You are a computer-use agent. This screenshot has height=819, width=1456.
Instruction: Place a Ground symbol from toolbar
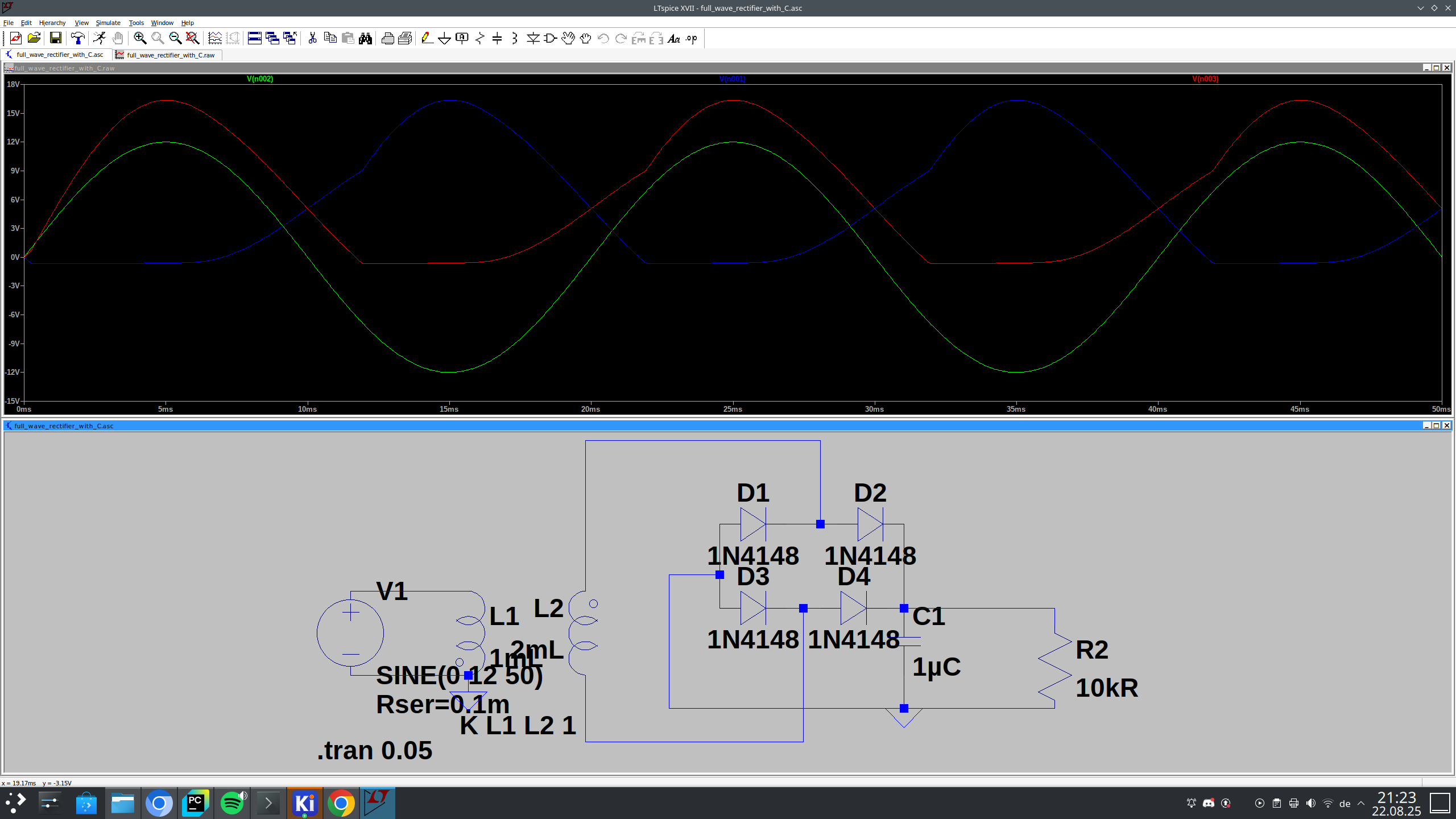(445, 38)
